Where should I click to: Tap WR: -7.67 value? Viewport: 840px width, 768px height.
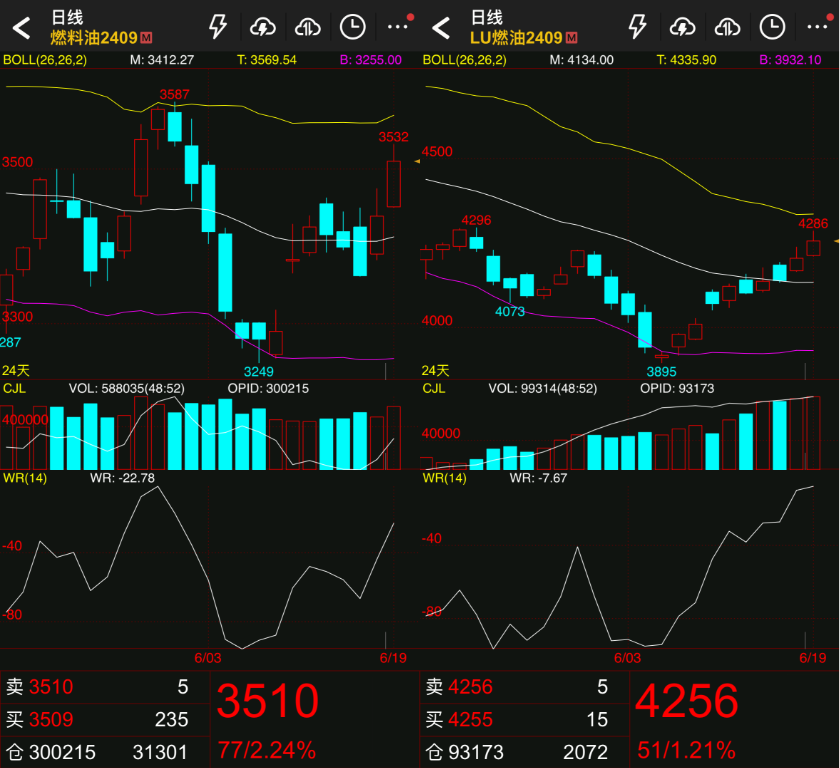pyautogui.click(x=538, y=478)
